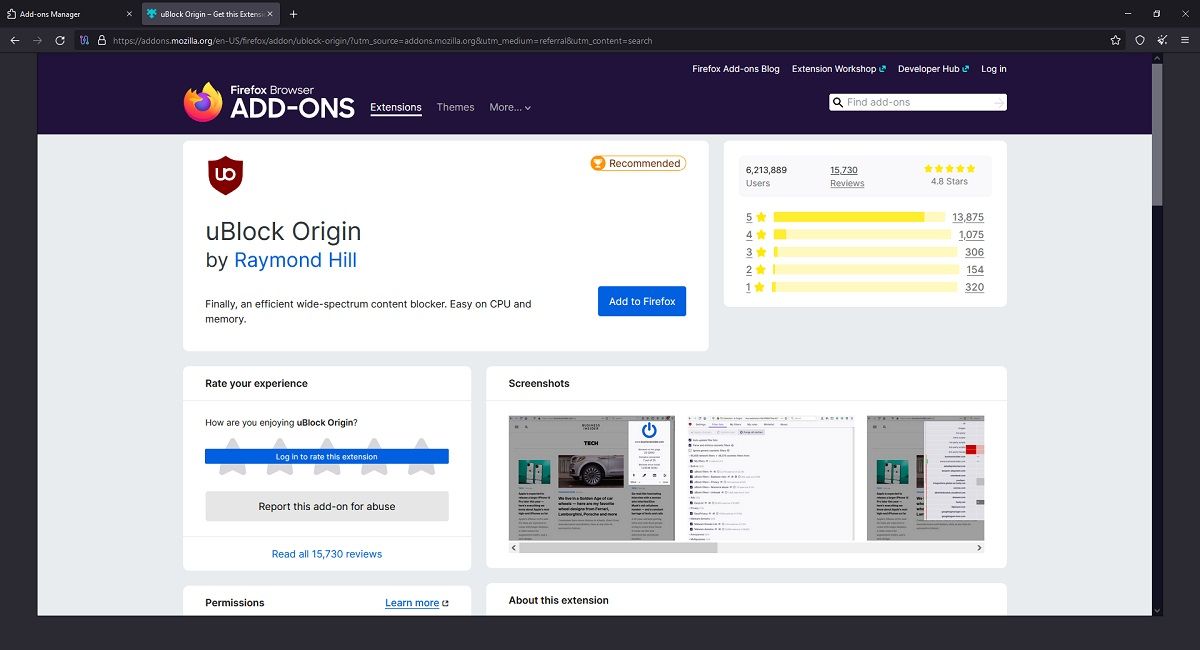Image resolution: width=1200 pixels, height=650 pixels.
Task: Open Raymond Hill's author profile
Action: [295, 259]
